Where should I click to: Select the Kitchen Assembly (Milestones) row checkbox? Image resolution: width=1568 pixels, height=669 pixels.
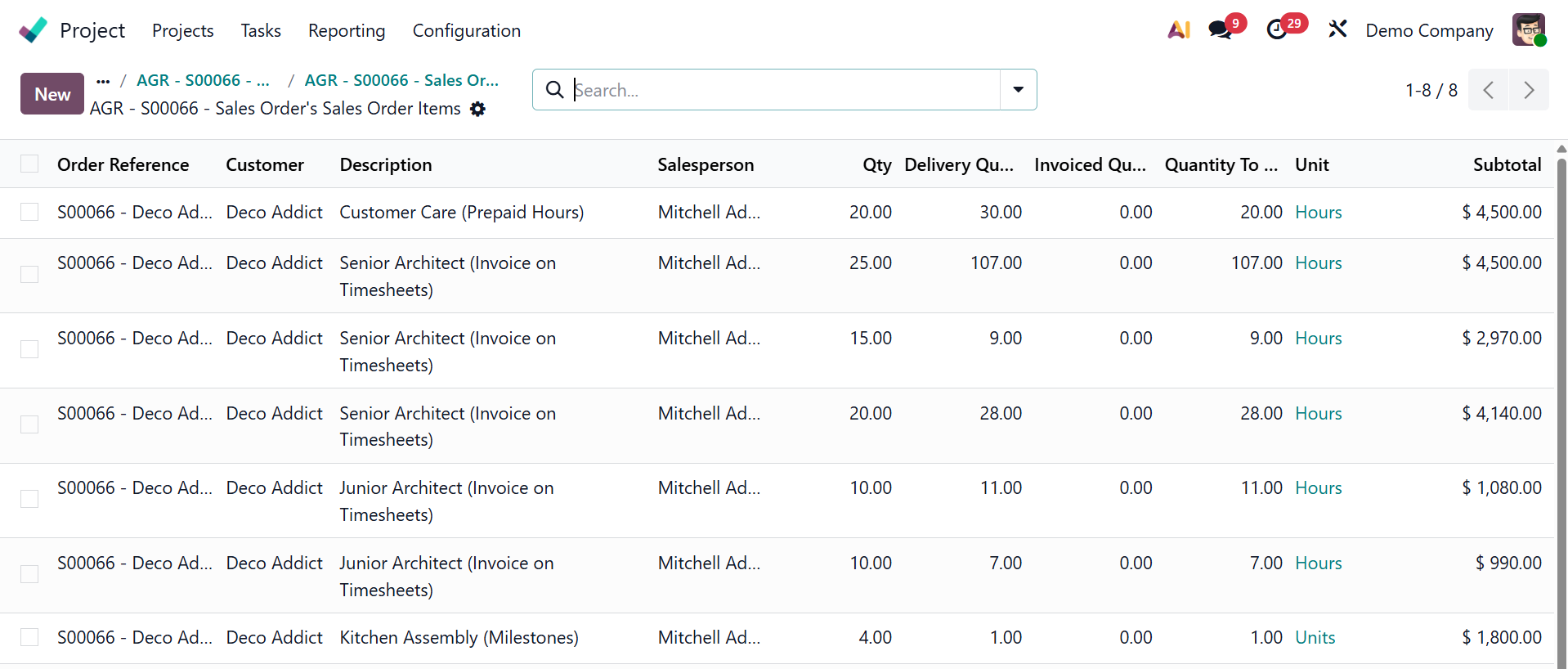point(29,638)
